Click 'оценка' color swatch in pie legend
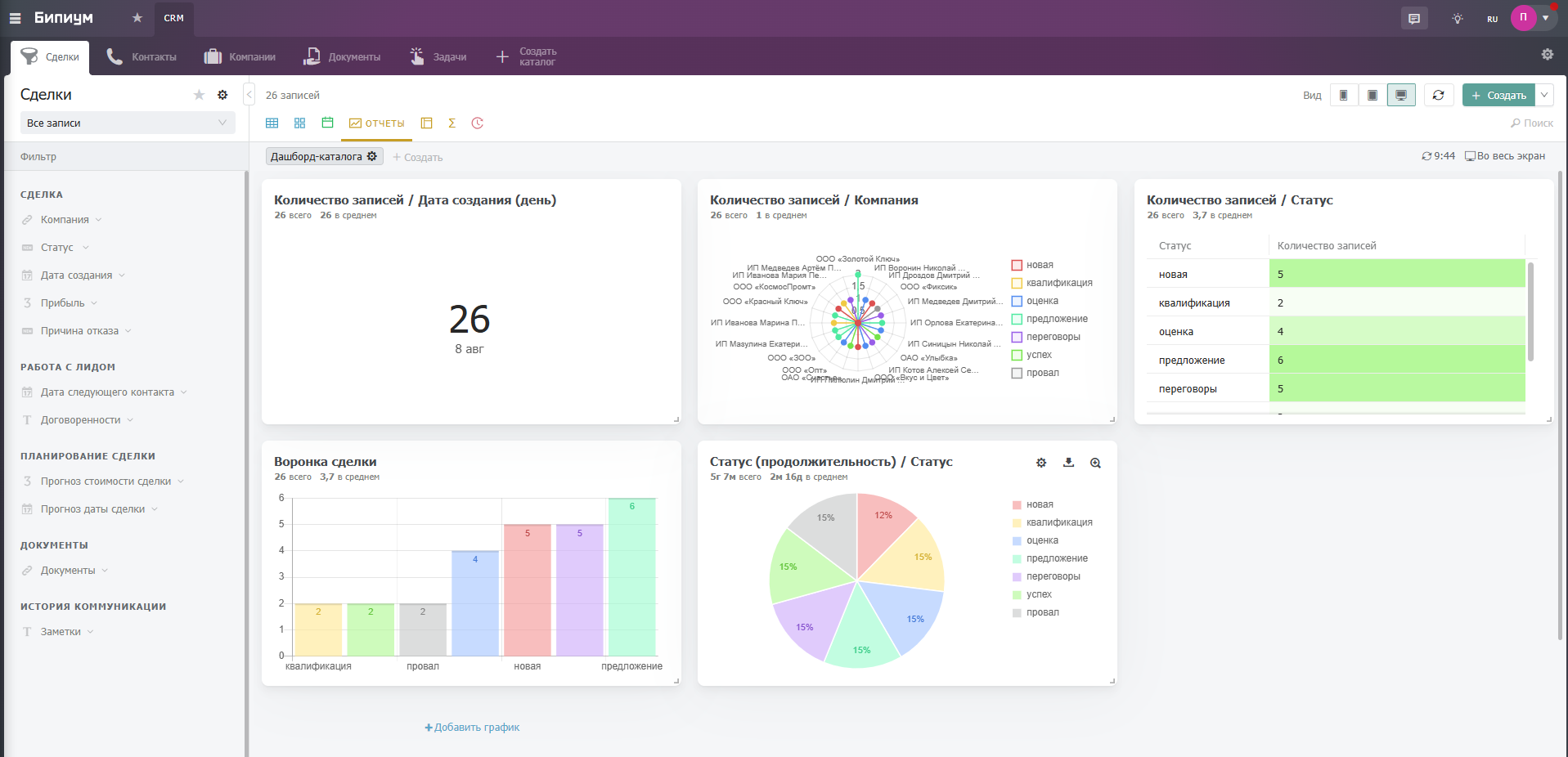Image resolution: width=1568 pixels, height=757 pixels. tap(1017, 540)
